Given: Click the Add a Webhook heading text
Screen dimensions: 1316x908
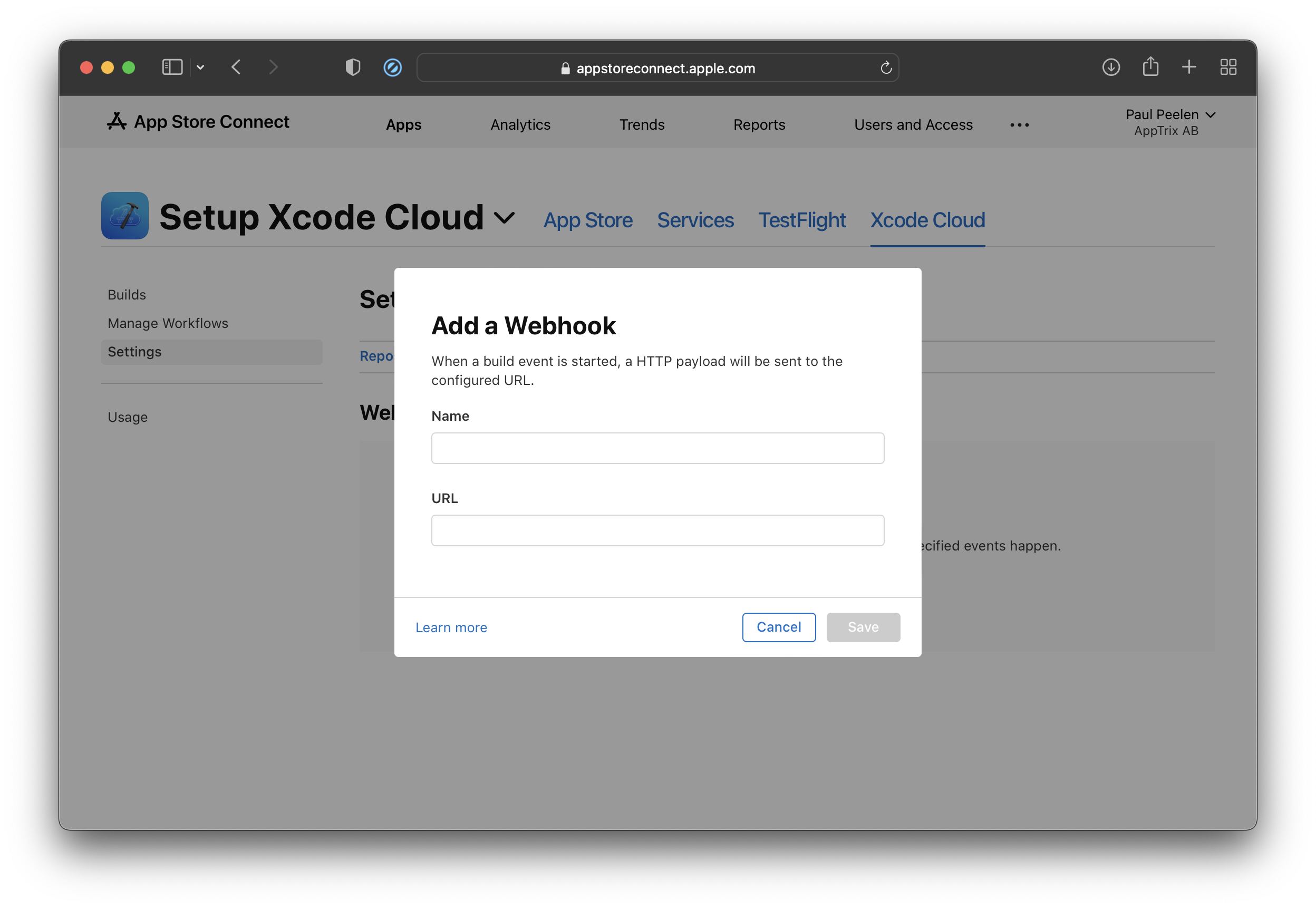Looking at the screenshot, I should click(523, 326).
